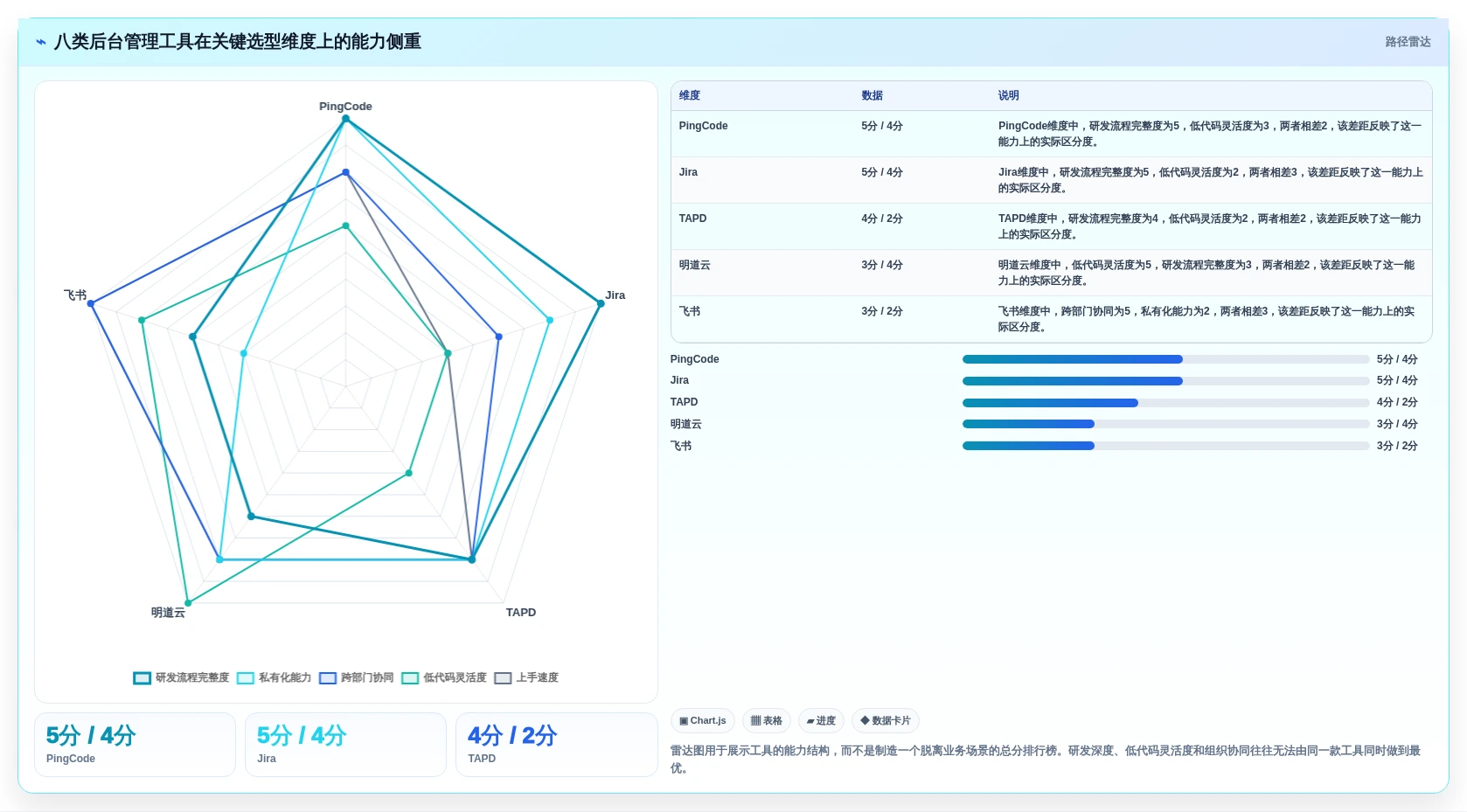Open the TAPD 4分 / 2分 data card

[x=556, y=745]
